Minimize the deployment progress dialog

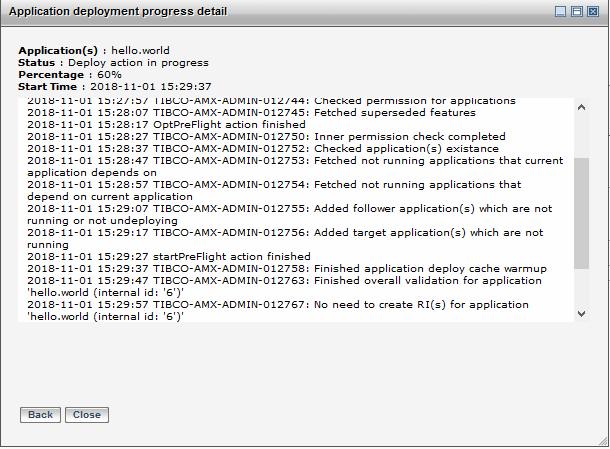562,12
